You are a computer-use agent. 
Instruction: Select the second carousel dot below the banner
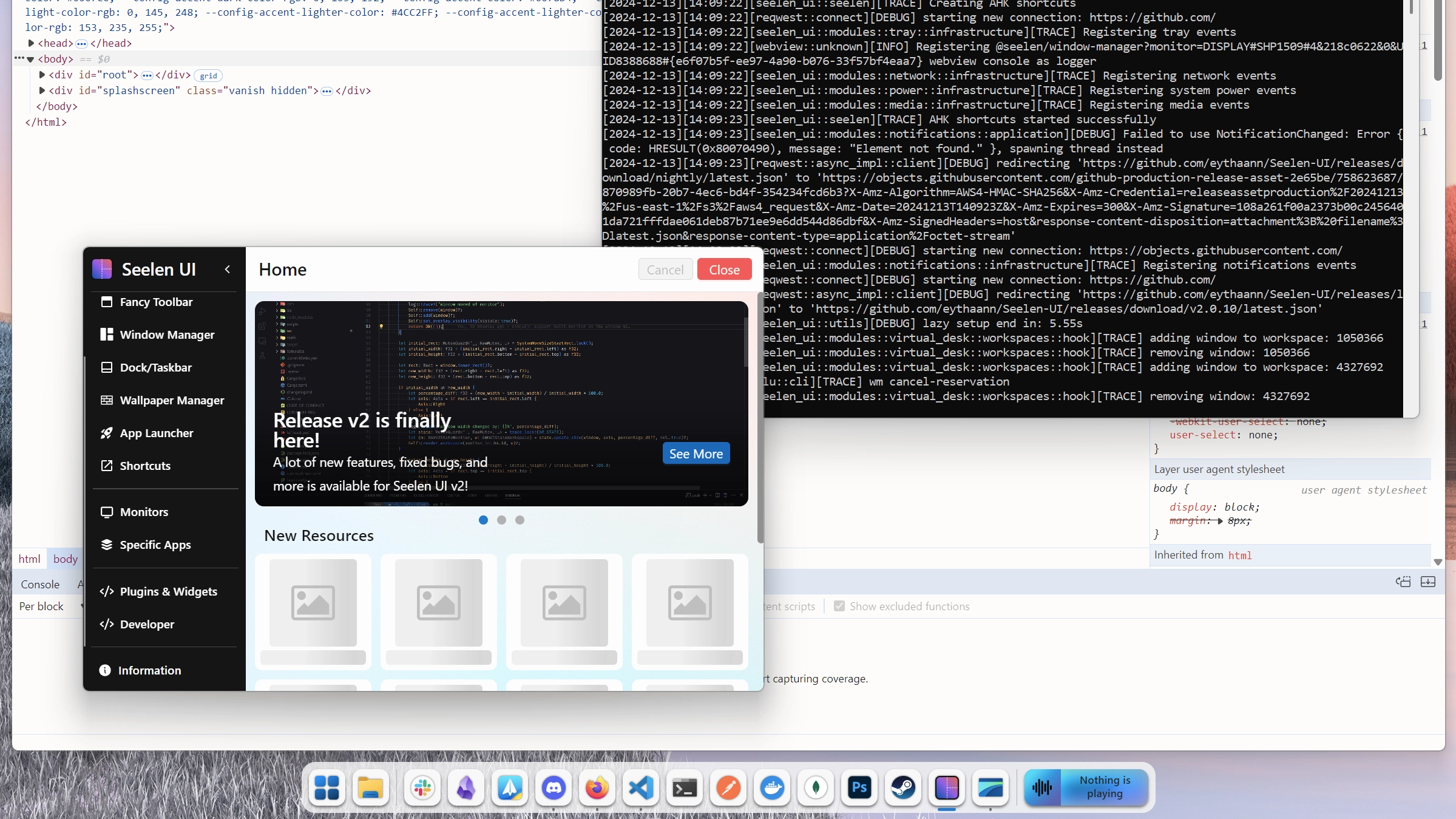[501, 520]
